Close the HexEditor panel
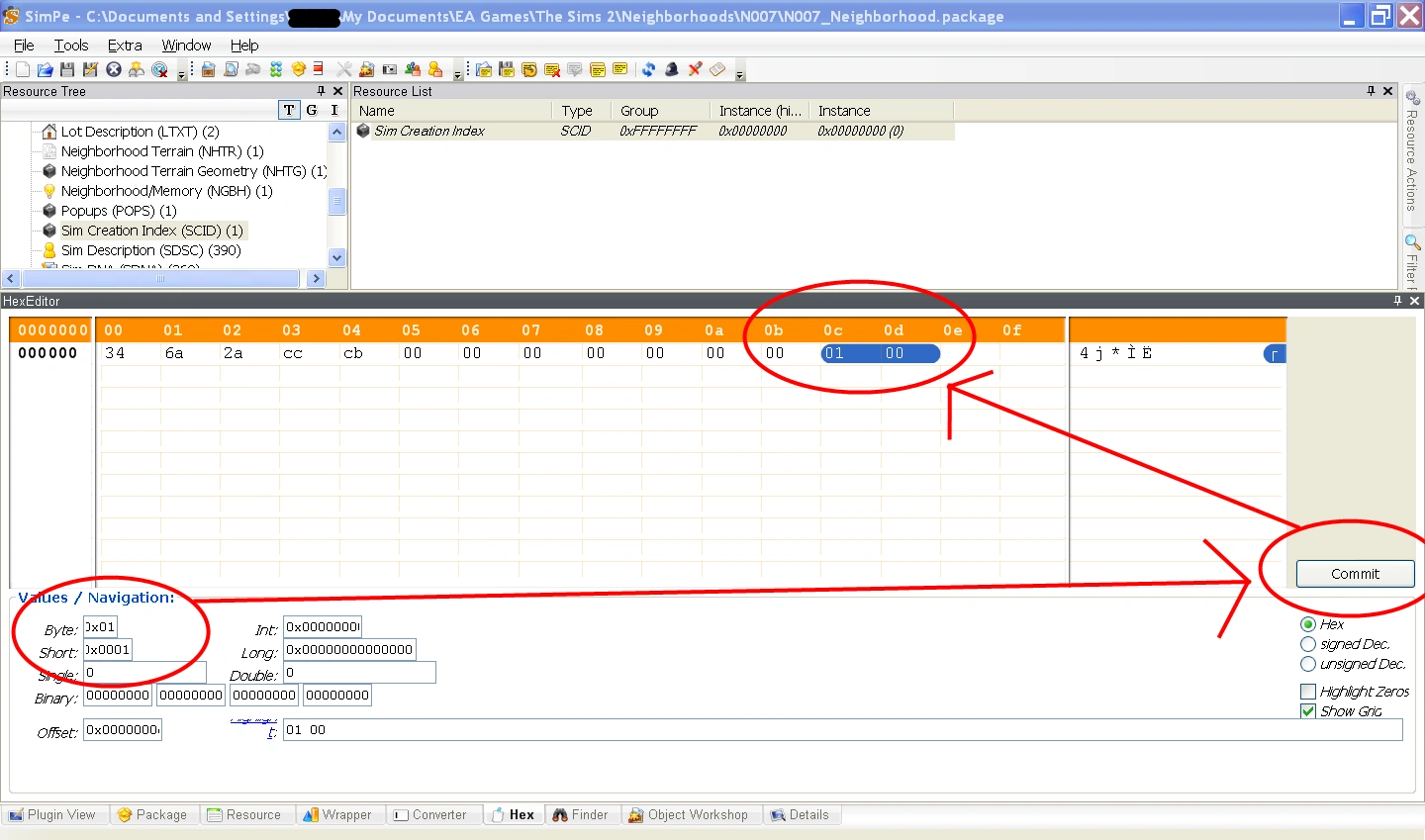Screen dimensions: 1425x840 [x=1414, y=301]
